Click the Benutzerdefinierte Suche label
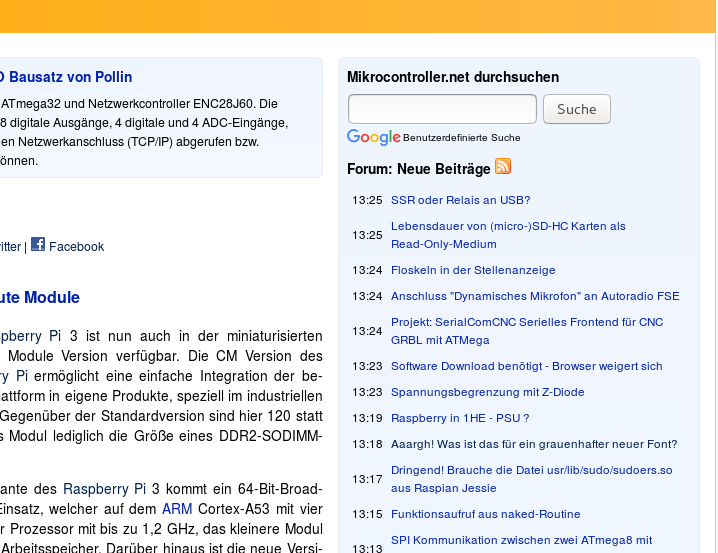The height and width of the screenshot is (553, 718). tap(462, 138)
